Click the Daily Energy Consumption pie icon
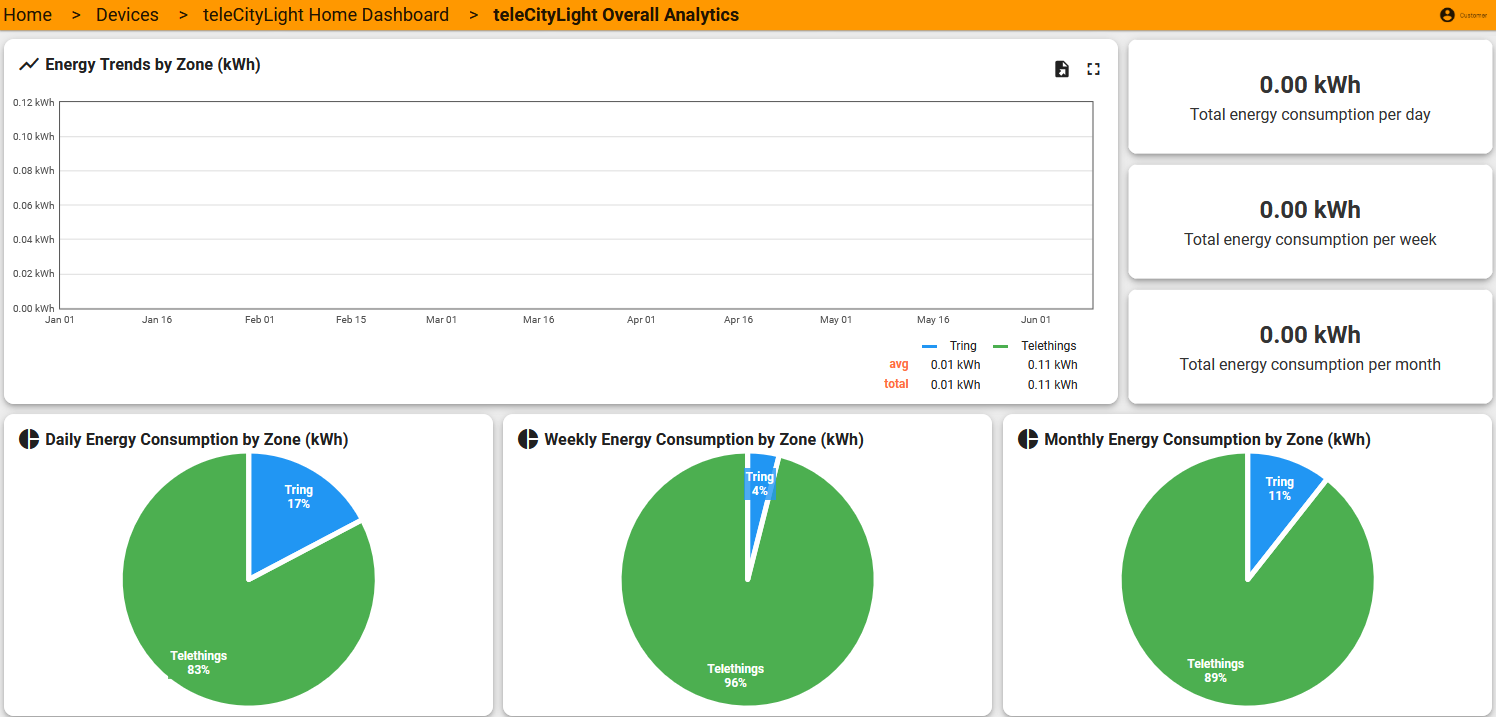 pyautogui.click(x=29, y=440)
